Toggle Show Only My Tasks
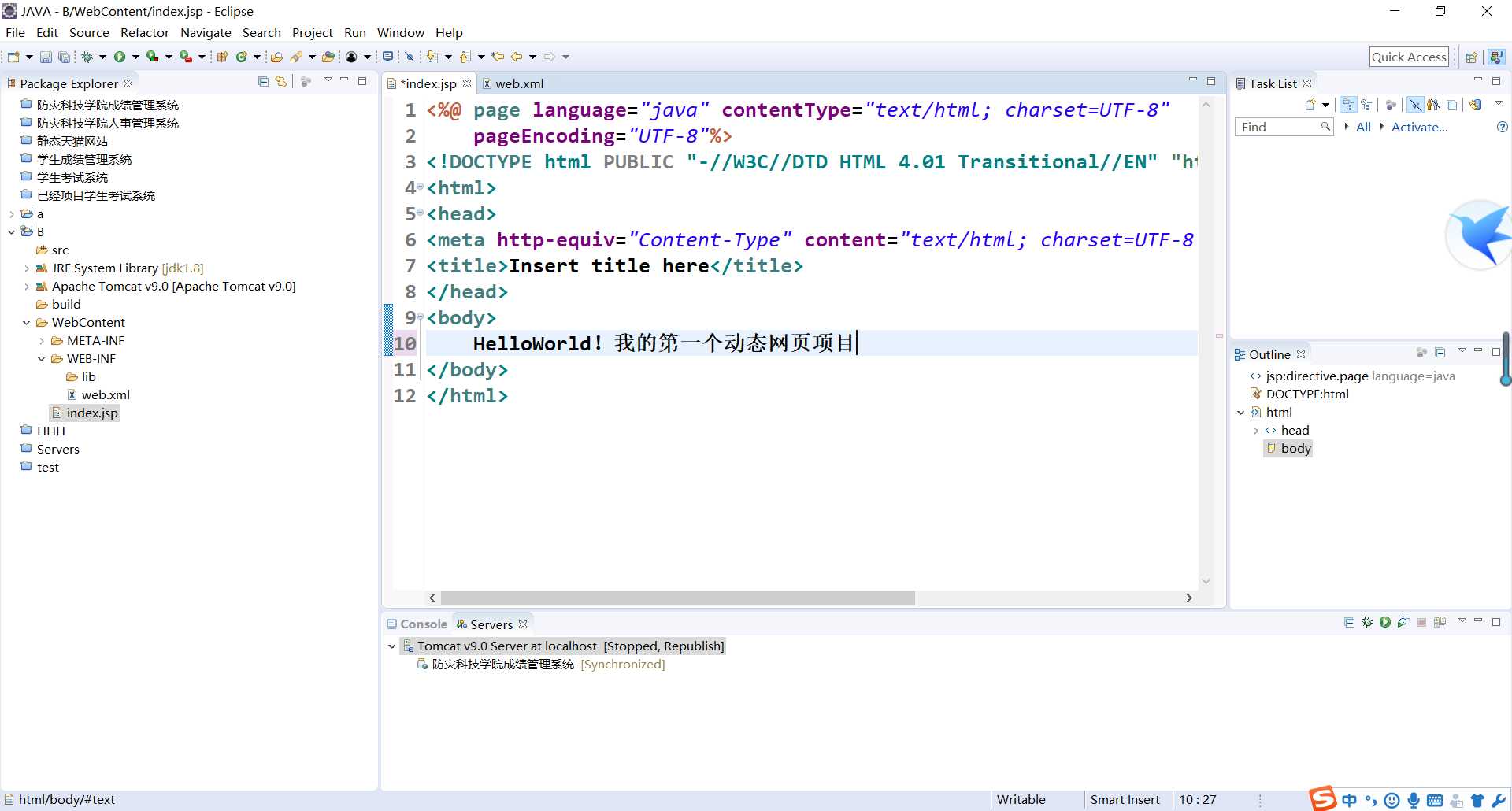The width and height of the screenshot is (1512, 811). click(1433, 105)
